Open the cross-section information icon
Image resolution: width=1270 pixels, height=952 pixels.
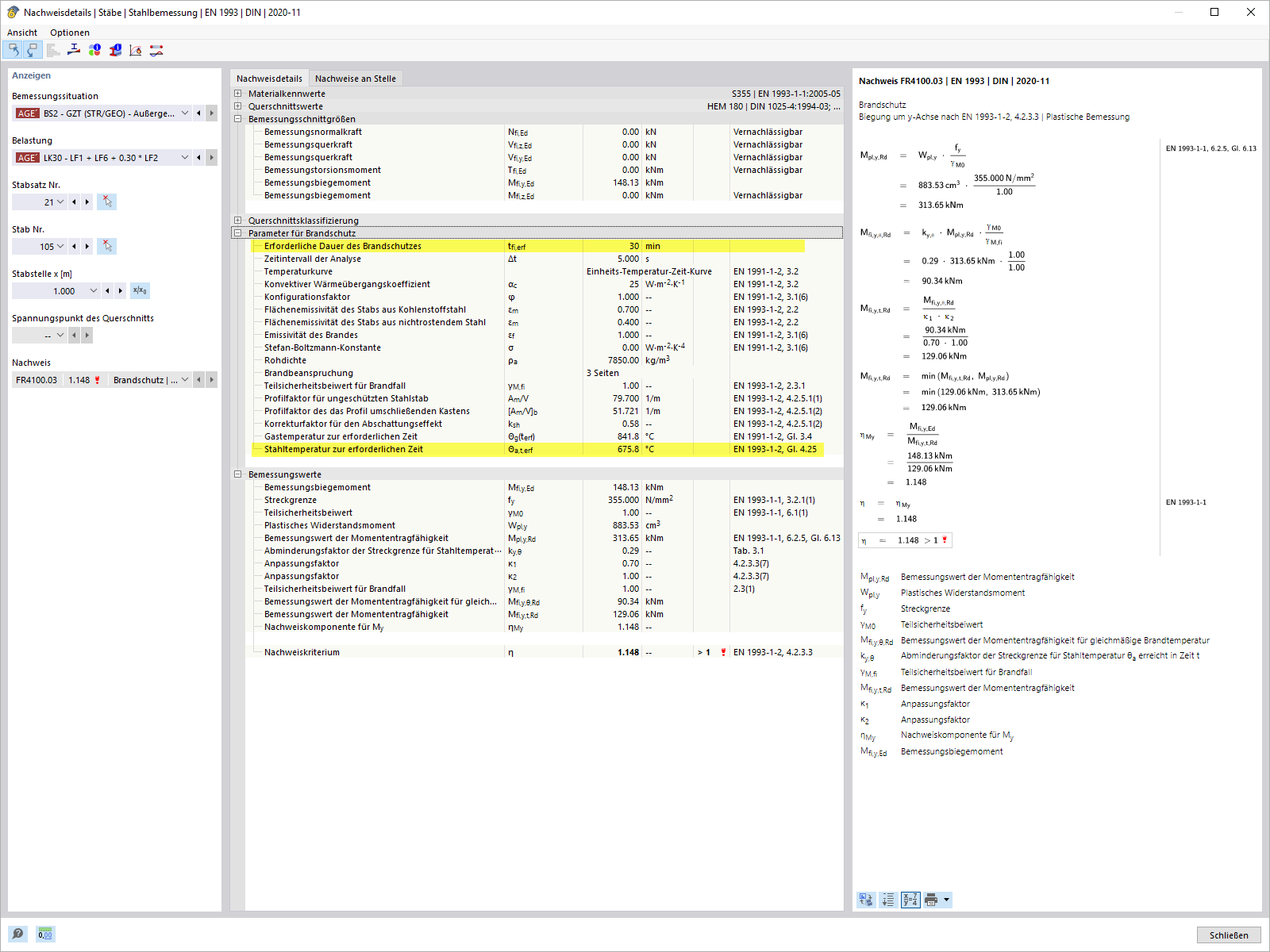pyautogui.click(x=114, y=50)
